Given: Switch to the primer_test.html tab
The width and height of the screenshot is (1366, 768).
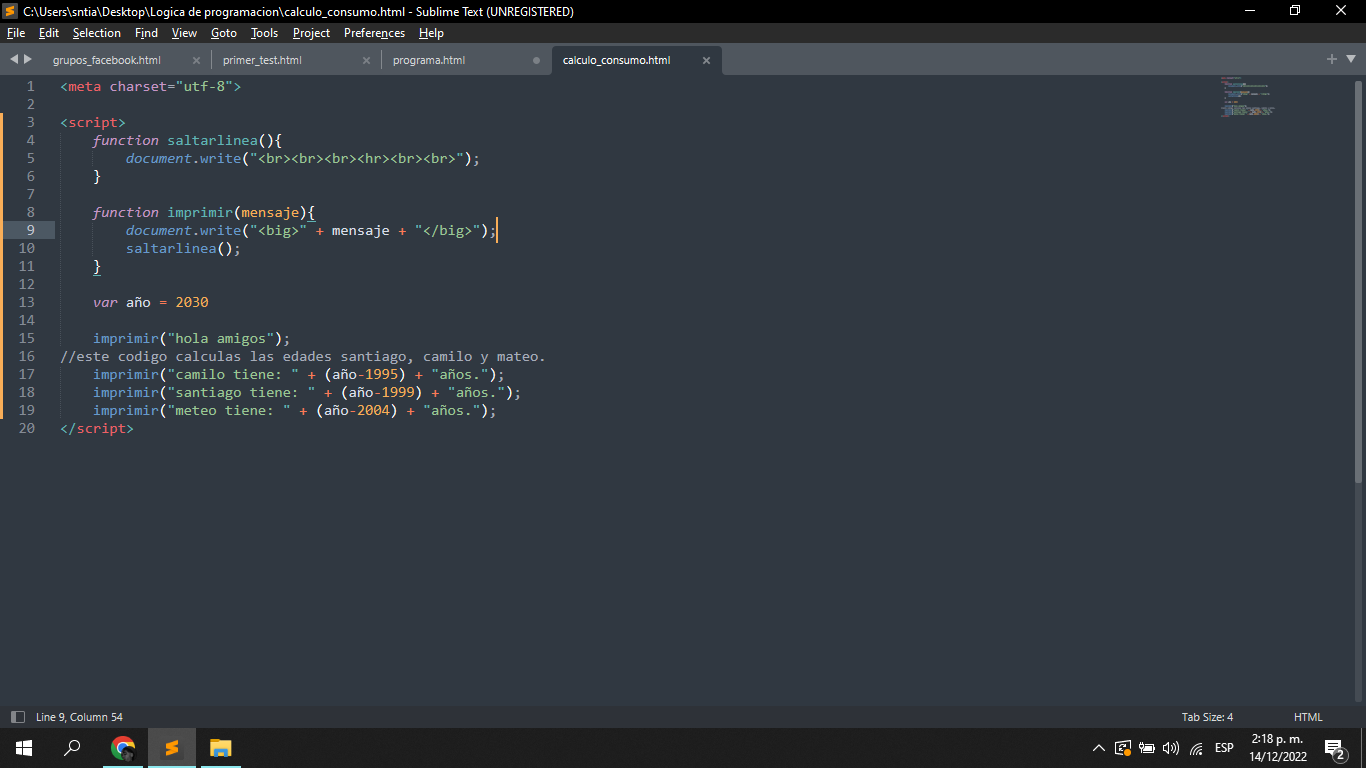Looking at the screenshot, I should pos(262,60).
